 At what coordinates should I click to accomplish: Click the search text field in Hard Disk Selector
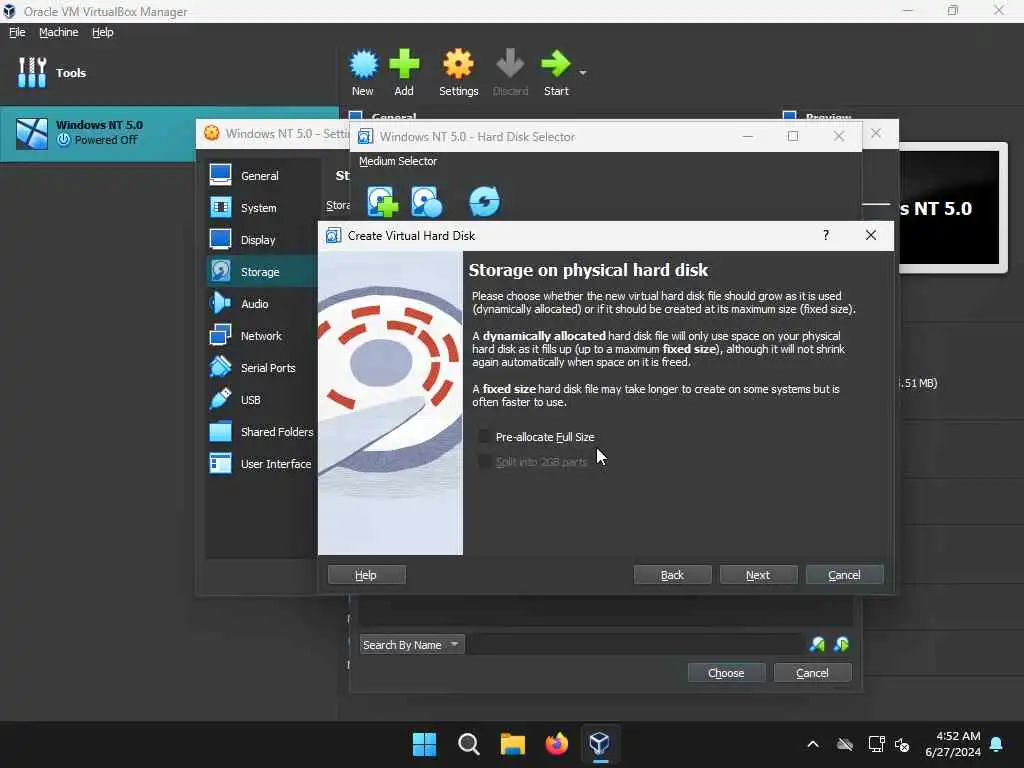636,645
